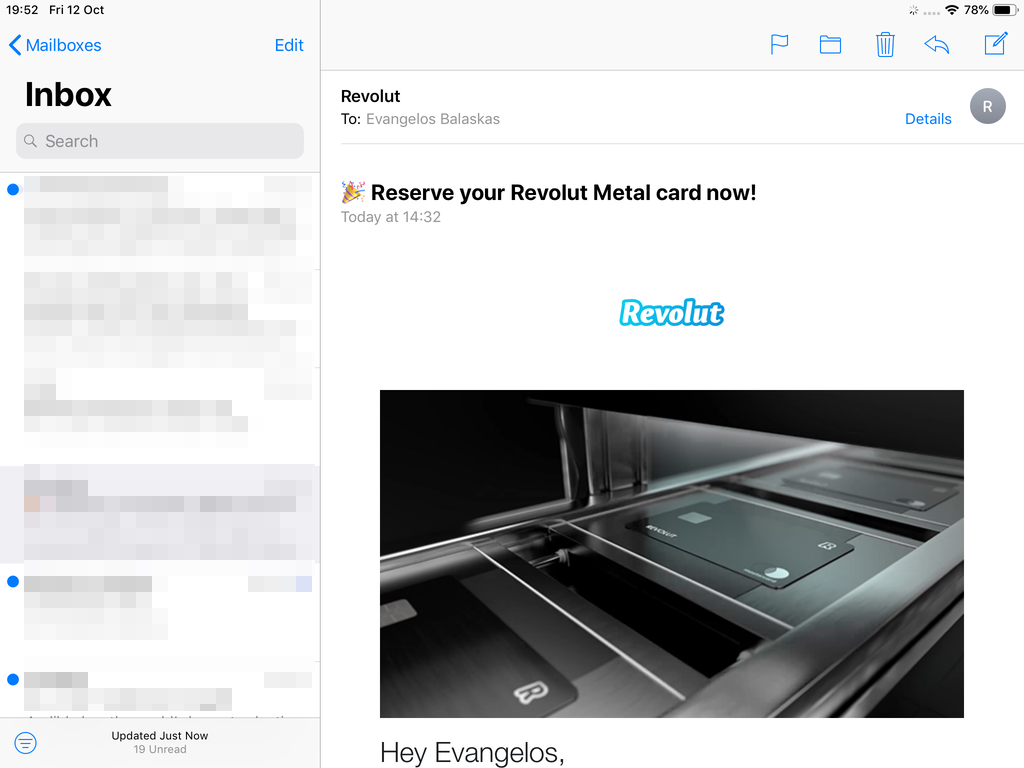Edit the inbox message list
The image size is (1024, 768).
289,45
